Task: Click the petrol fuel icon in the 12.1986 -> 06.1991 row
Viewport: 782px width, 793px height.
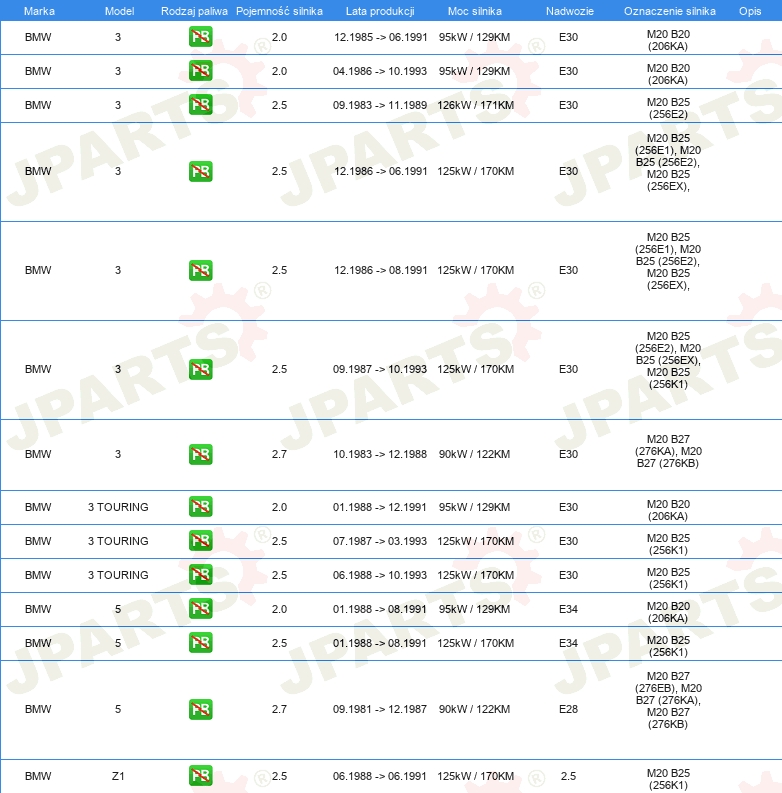Action: (x=200, y=171)
